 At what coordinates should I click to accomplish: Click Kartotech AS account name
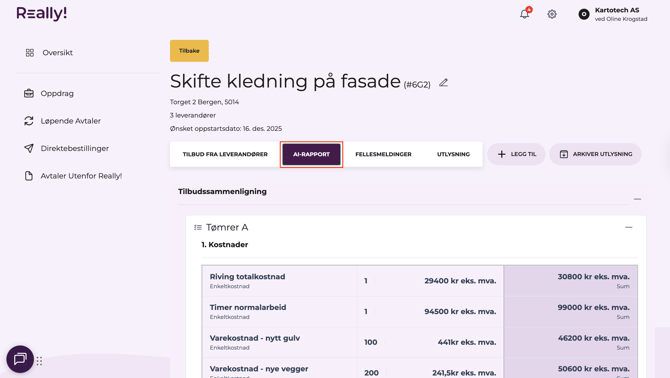617,10
